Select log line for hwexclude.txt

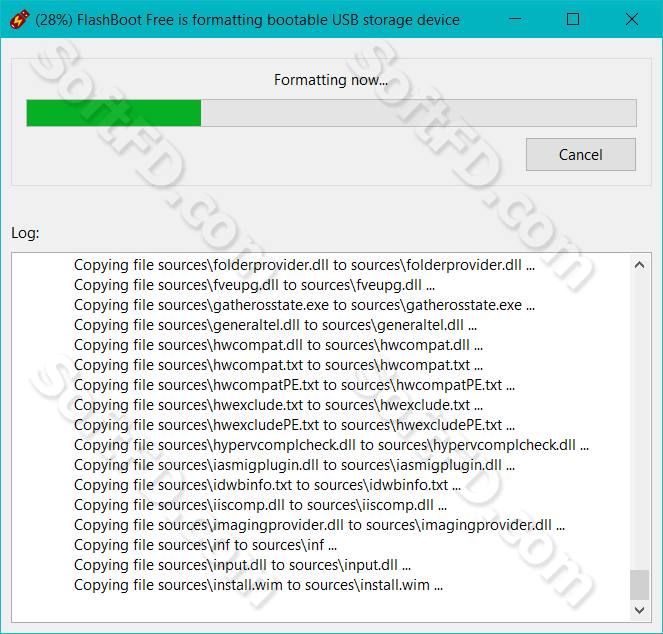278,405
